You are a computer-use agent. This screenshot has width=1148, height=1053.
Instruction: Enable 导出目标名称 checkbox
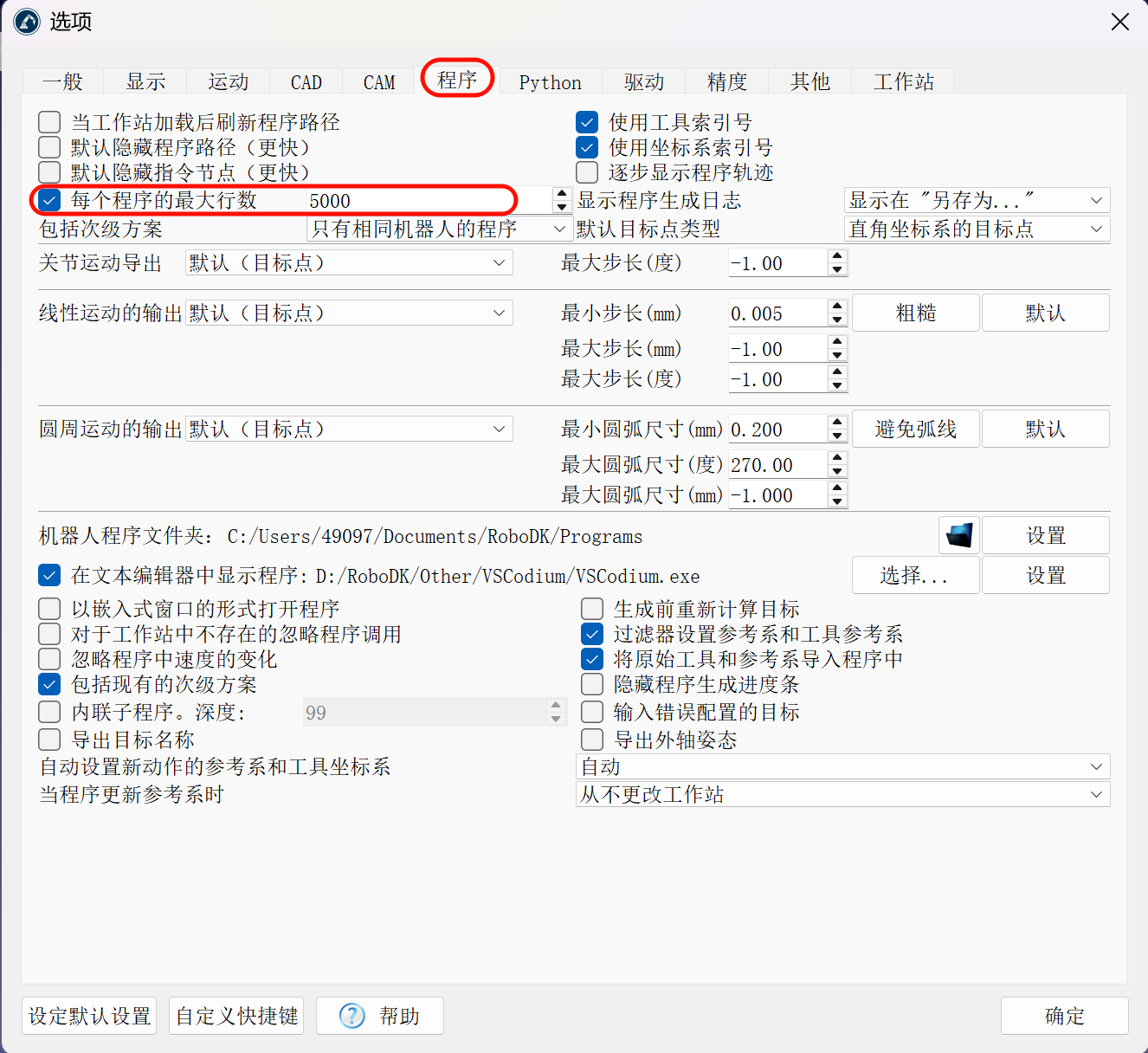(49, 740)
